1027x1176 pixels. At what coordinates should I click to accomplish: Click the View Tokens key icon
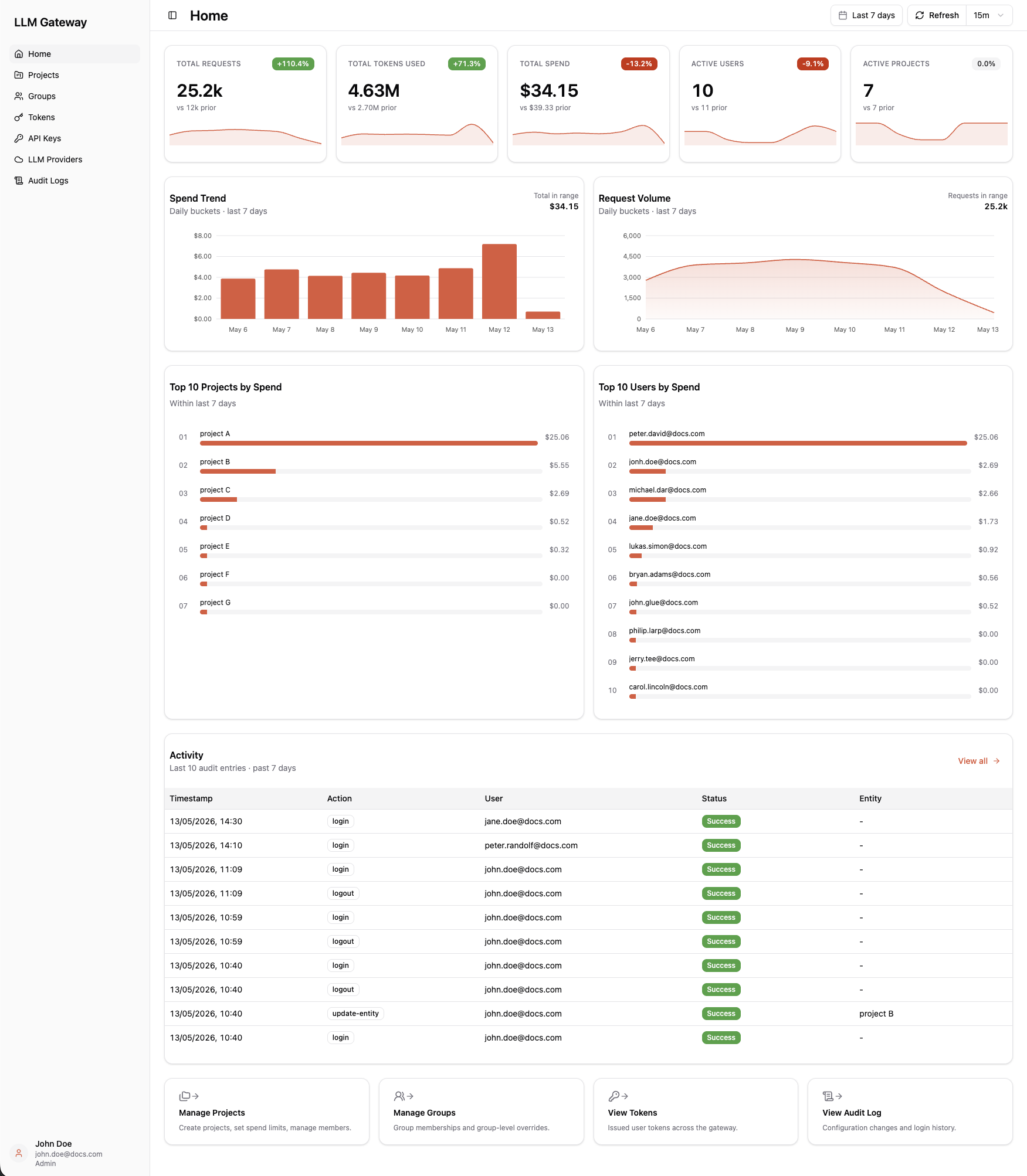click(618, 1096)
